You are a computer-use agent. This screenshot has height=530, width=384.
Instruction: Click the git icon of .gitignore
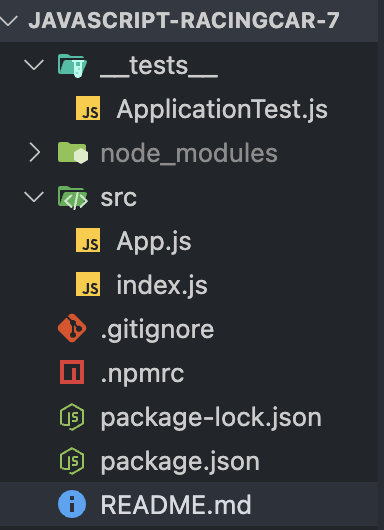tap(72, 328)
